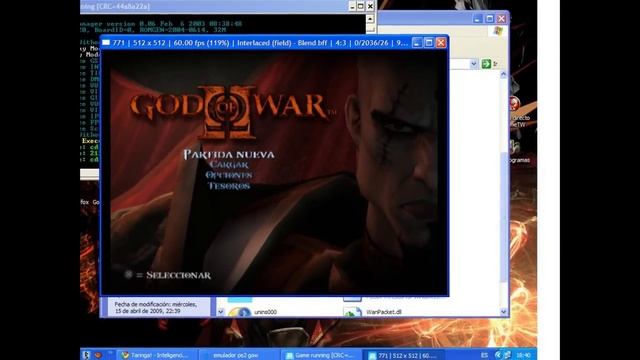
Task: Minimize the PCSX2 console window
Action: click(352, 6)
